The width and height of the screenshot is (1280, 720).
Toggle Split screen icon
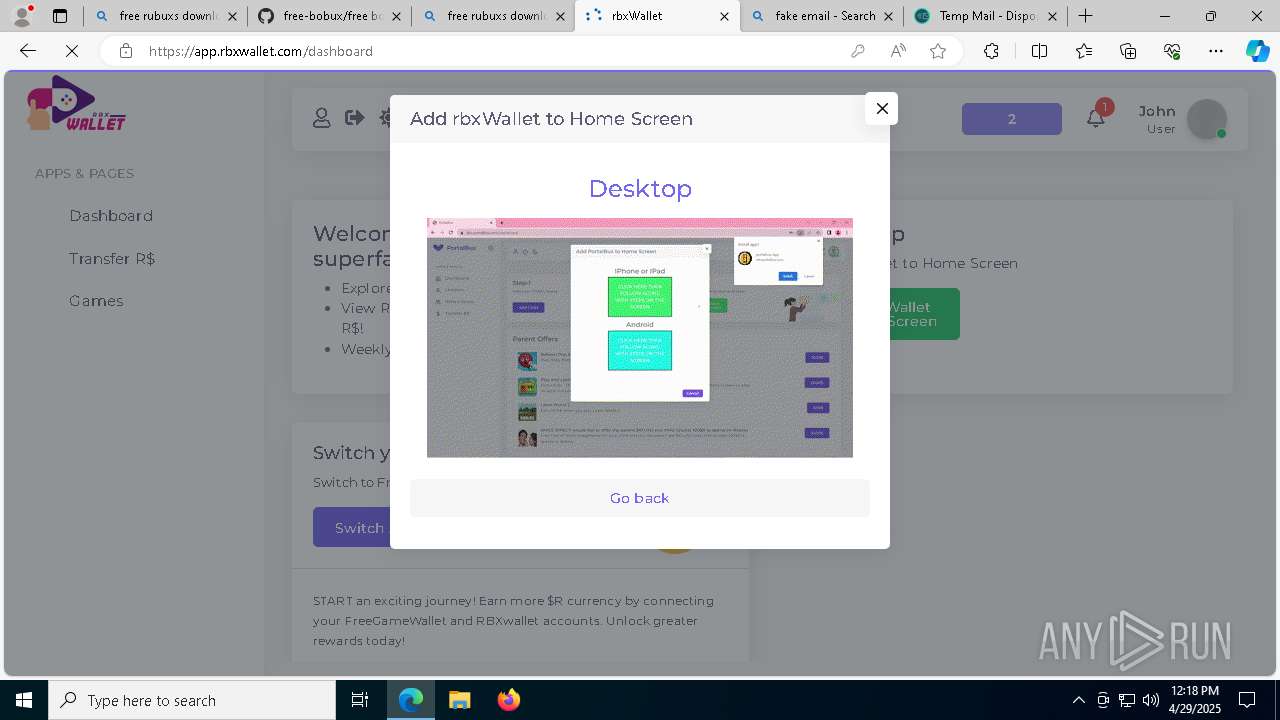coord(1039,51)
